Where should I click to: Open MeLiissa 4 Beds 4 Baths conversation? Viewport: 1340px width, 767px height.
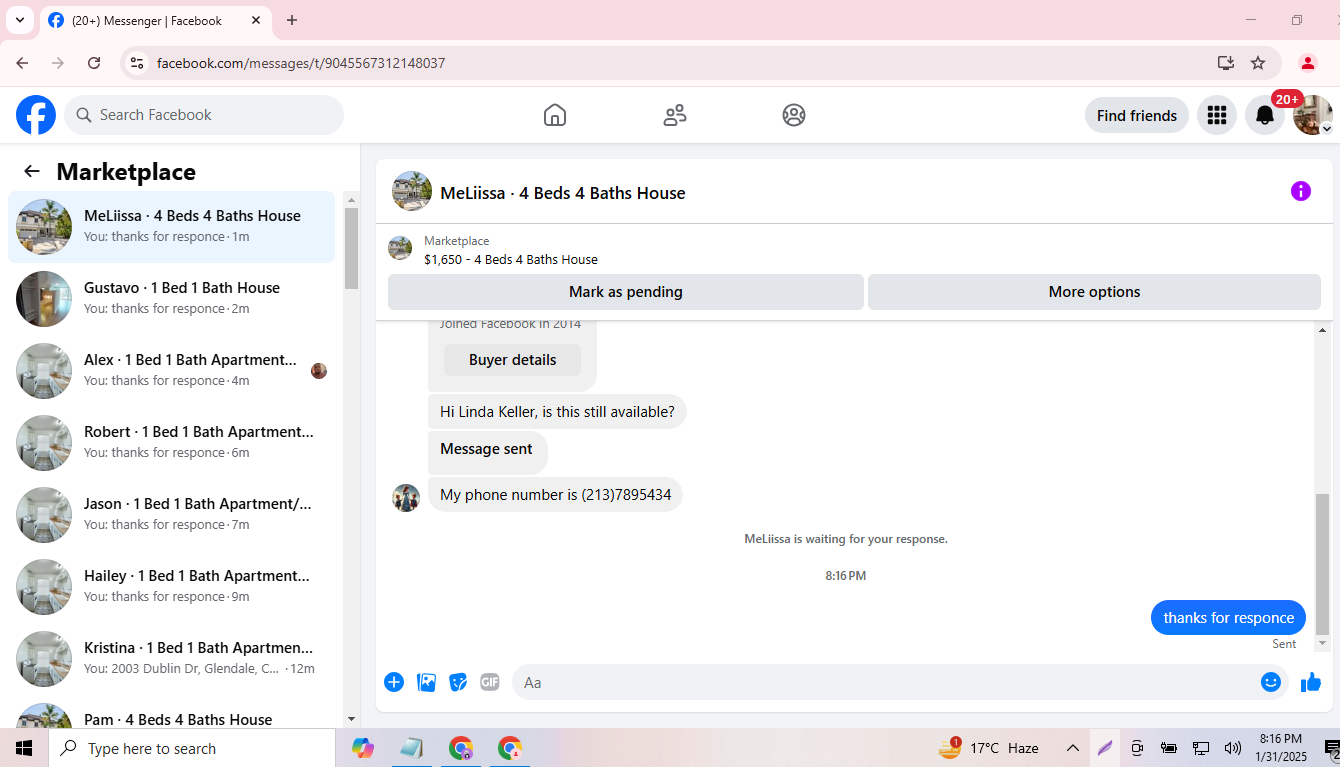pos(171,227)
